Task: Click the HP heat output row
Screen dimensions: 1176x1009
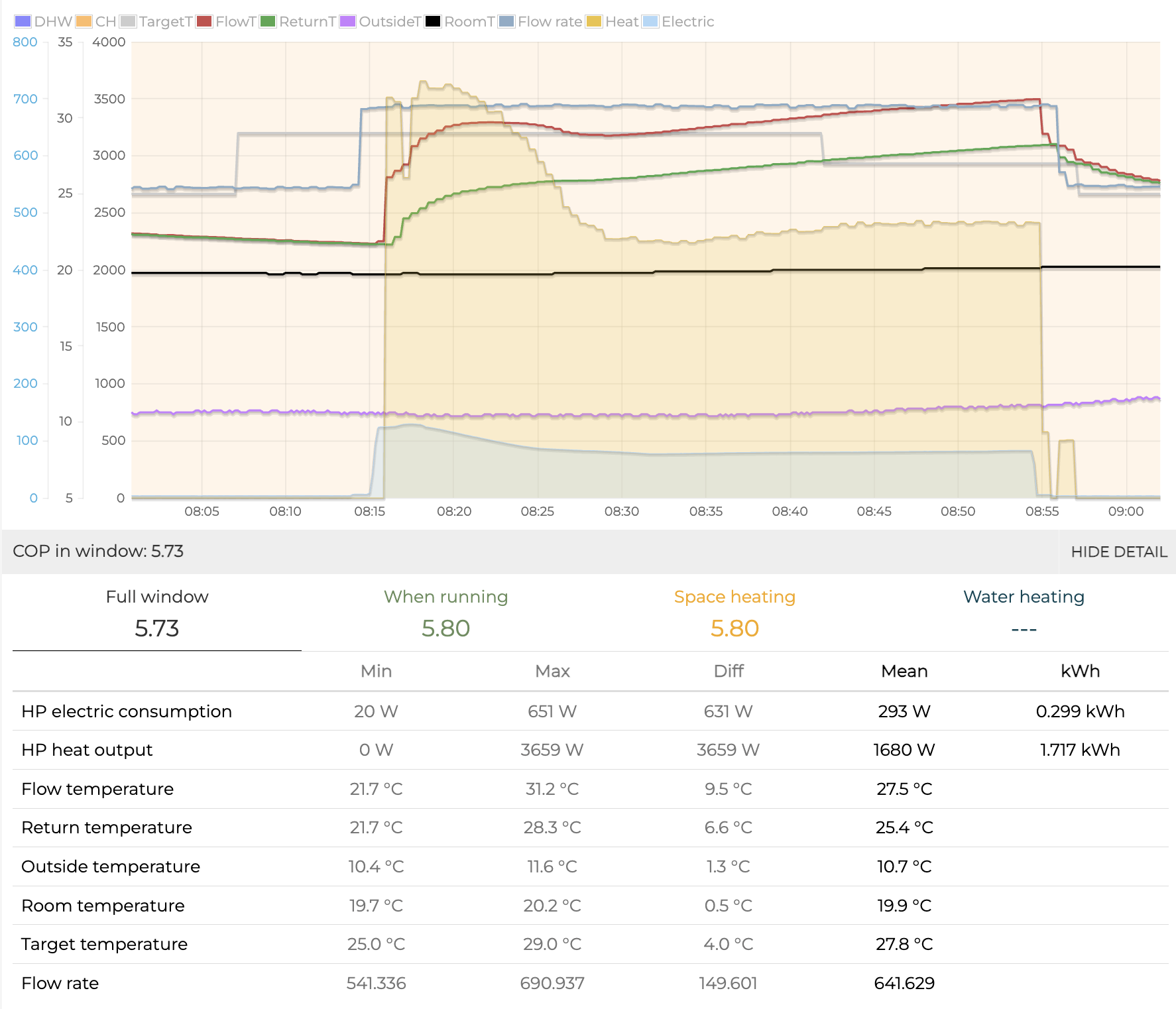Action: (87, 750)
